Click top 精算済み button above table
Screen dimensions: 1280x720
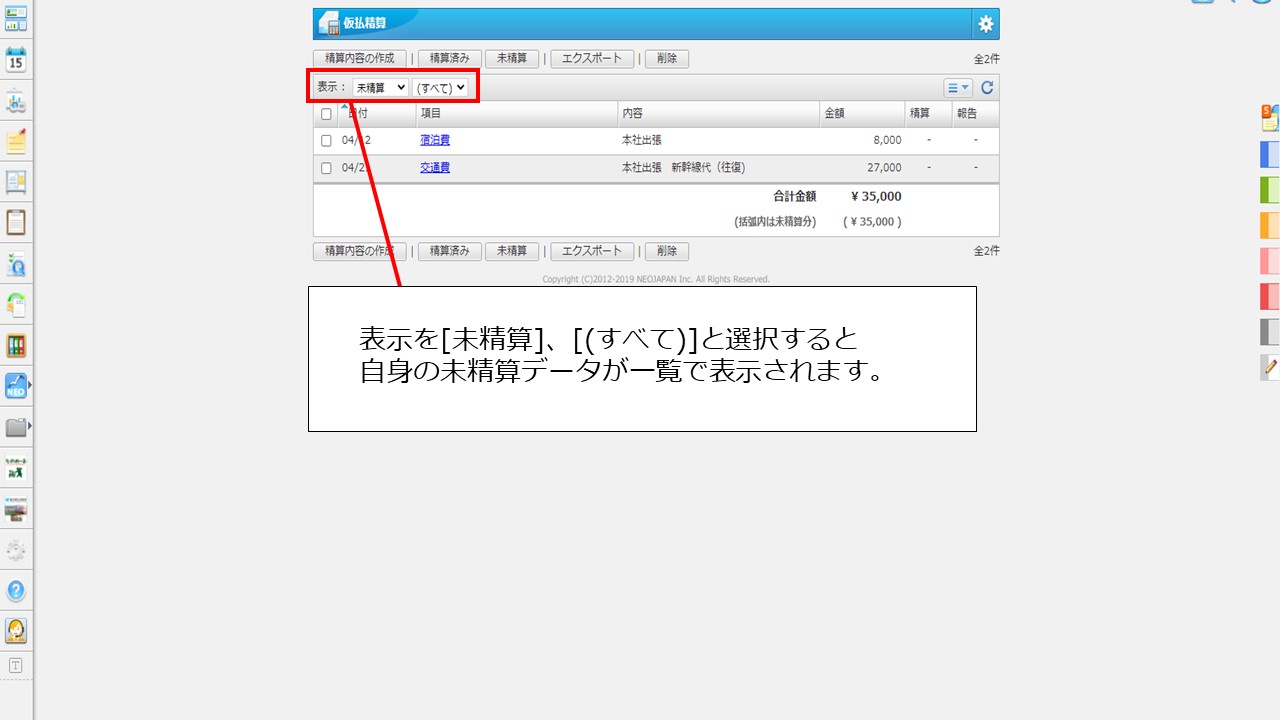pos(450,59)
